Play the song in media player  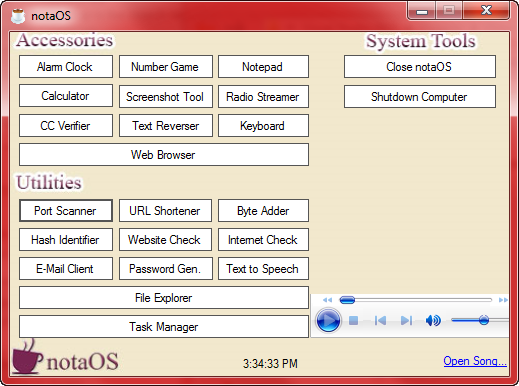pos(328,321)
